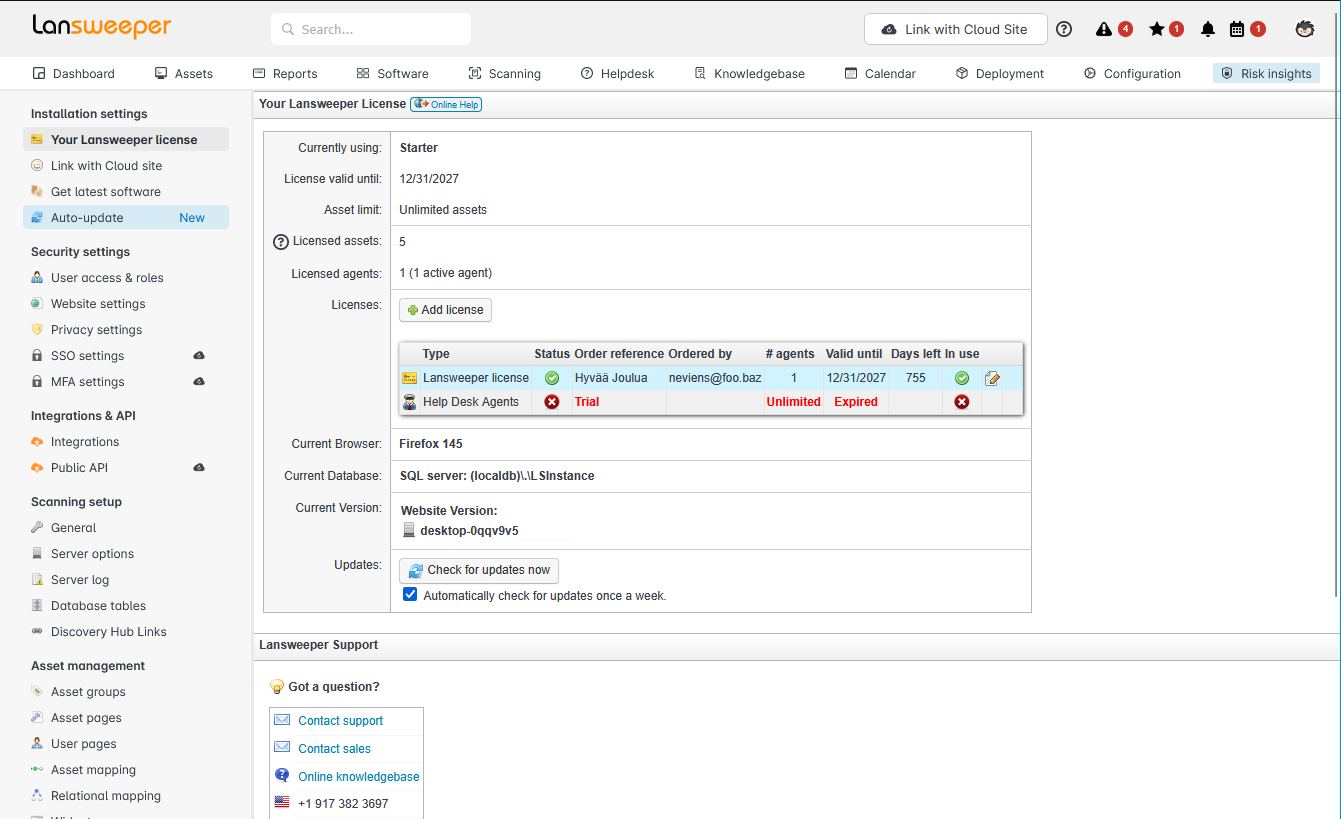1341x819 pixels.
Task: Open the warning alerts icon
Action: [x=1104, y=29]
